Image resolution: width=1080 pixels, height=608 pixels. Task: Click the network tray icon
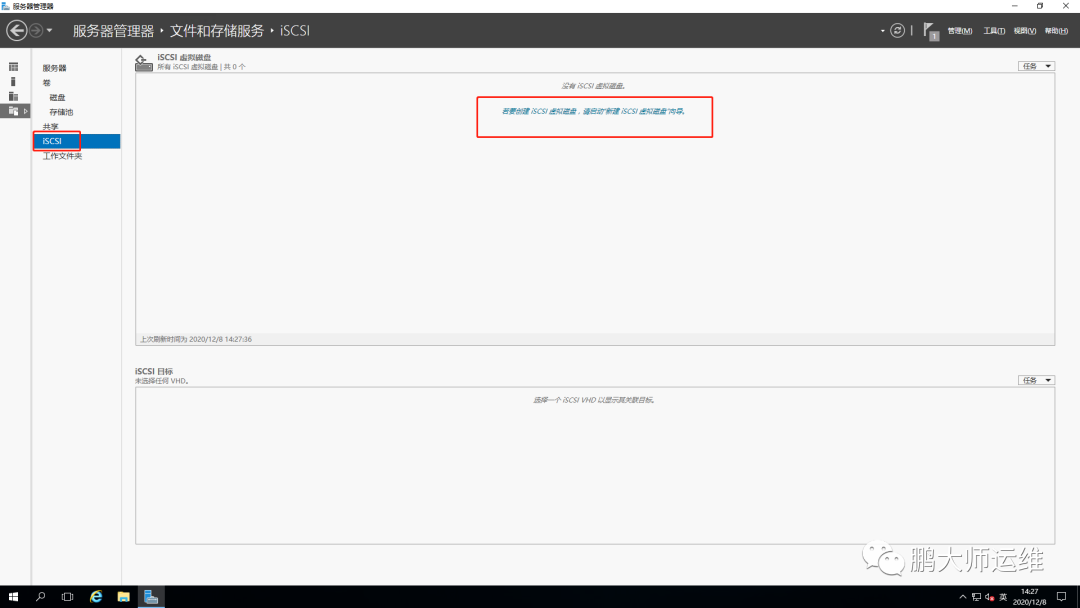pos(976,597)
